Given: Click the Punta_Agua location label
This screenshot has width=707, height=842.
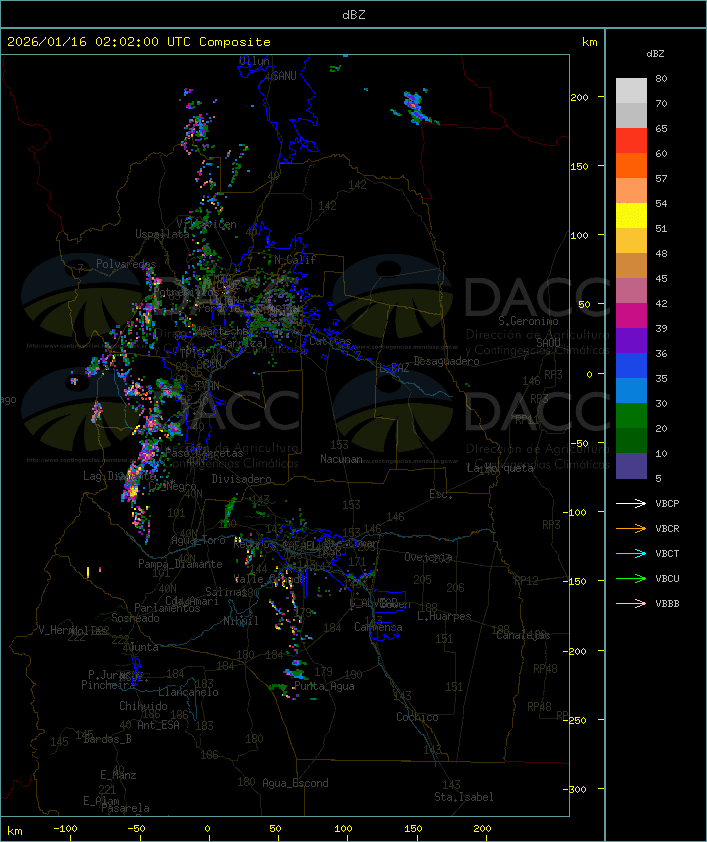Looking at the screenshot, I should pyautogui.click(x=324, y=687).
